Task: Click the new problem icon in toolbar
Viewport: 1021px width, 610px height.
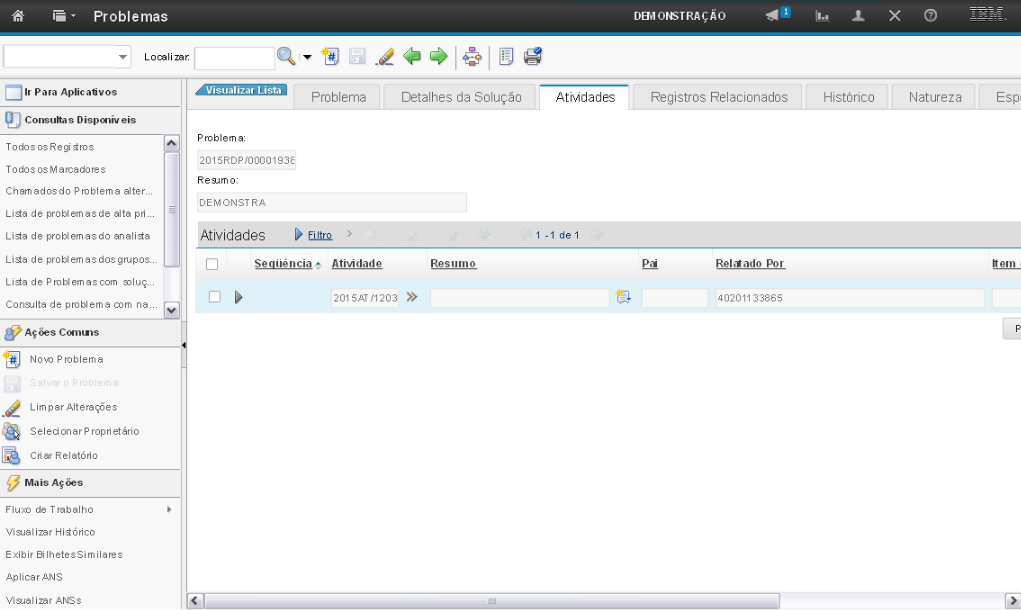Action: click(x=331, y=57)
